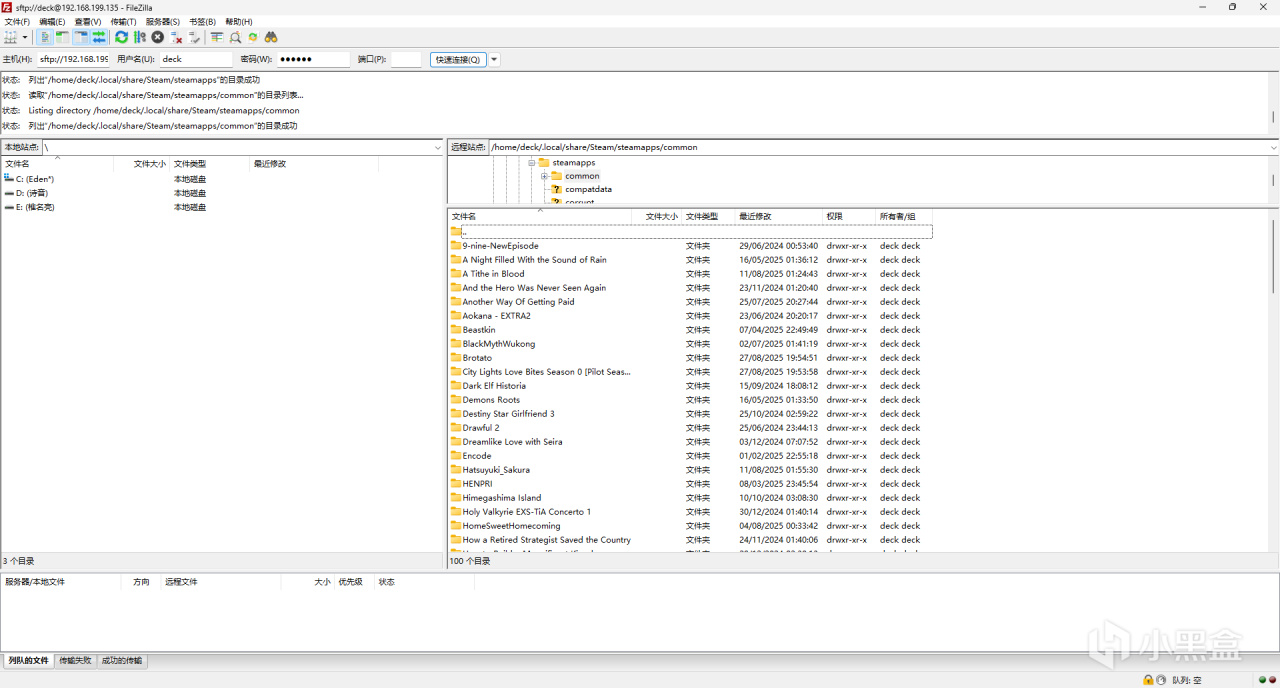Select the Drawful 2 folder row
The height and width of the screenshot is (688, 1280).
point(690,427)
